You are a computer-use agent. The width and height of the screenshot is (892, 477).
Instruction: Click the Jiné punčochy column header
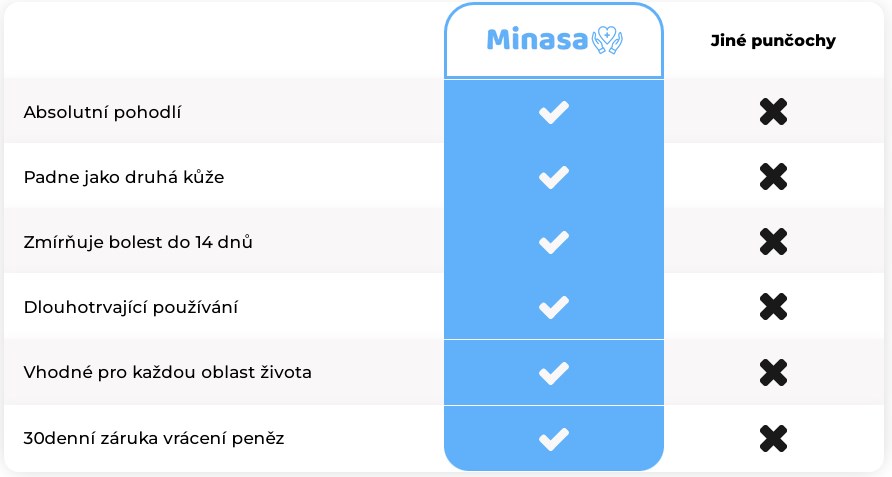click(773, 41)
